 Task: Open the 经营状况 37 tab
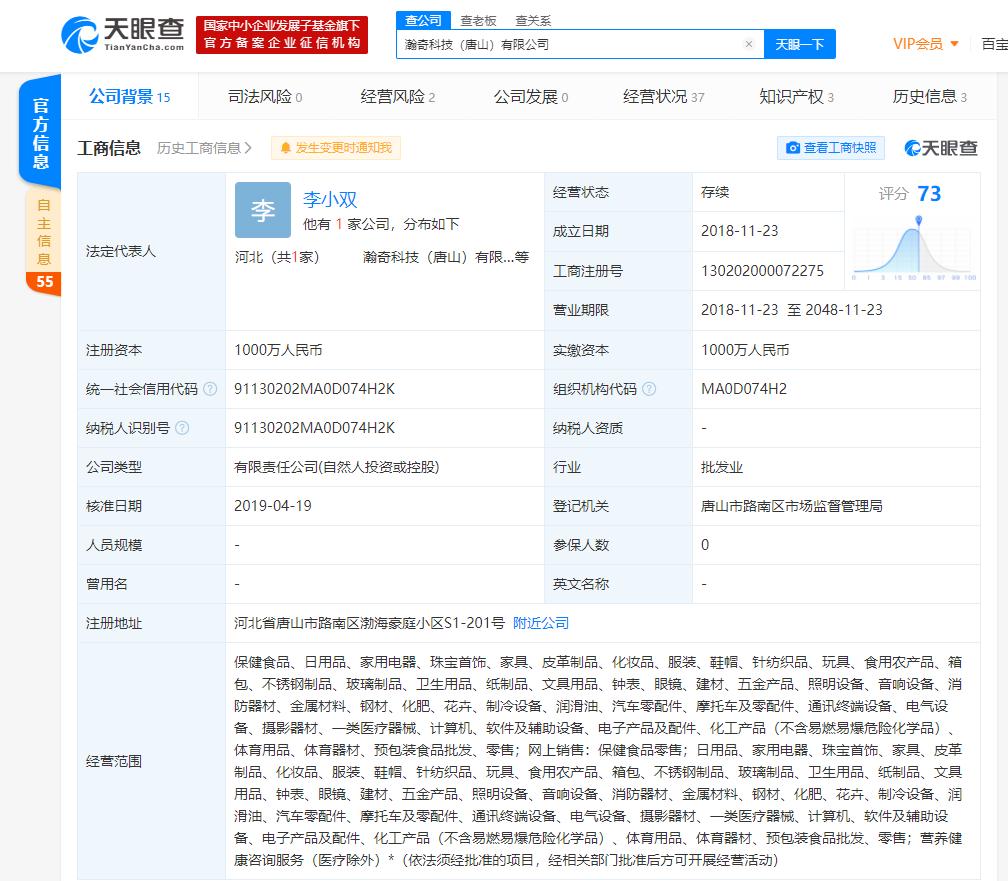(x=663, y=96)
